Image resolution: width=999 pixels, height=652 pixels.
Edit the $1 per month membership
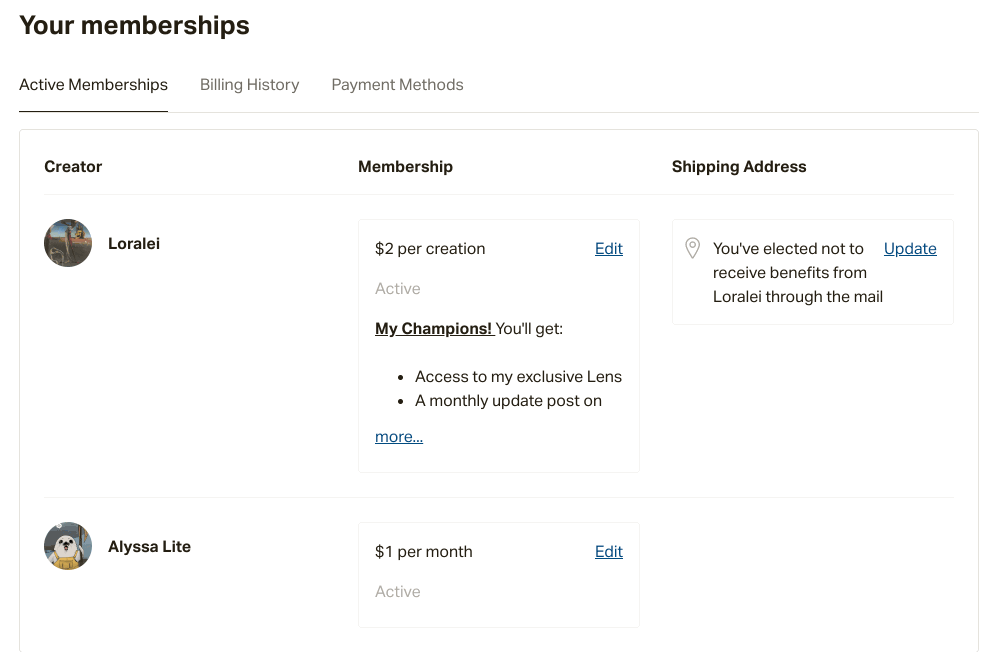point(608,551)
